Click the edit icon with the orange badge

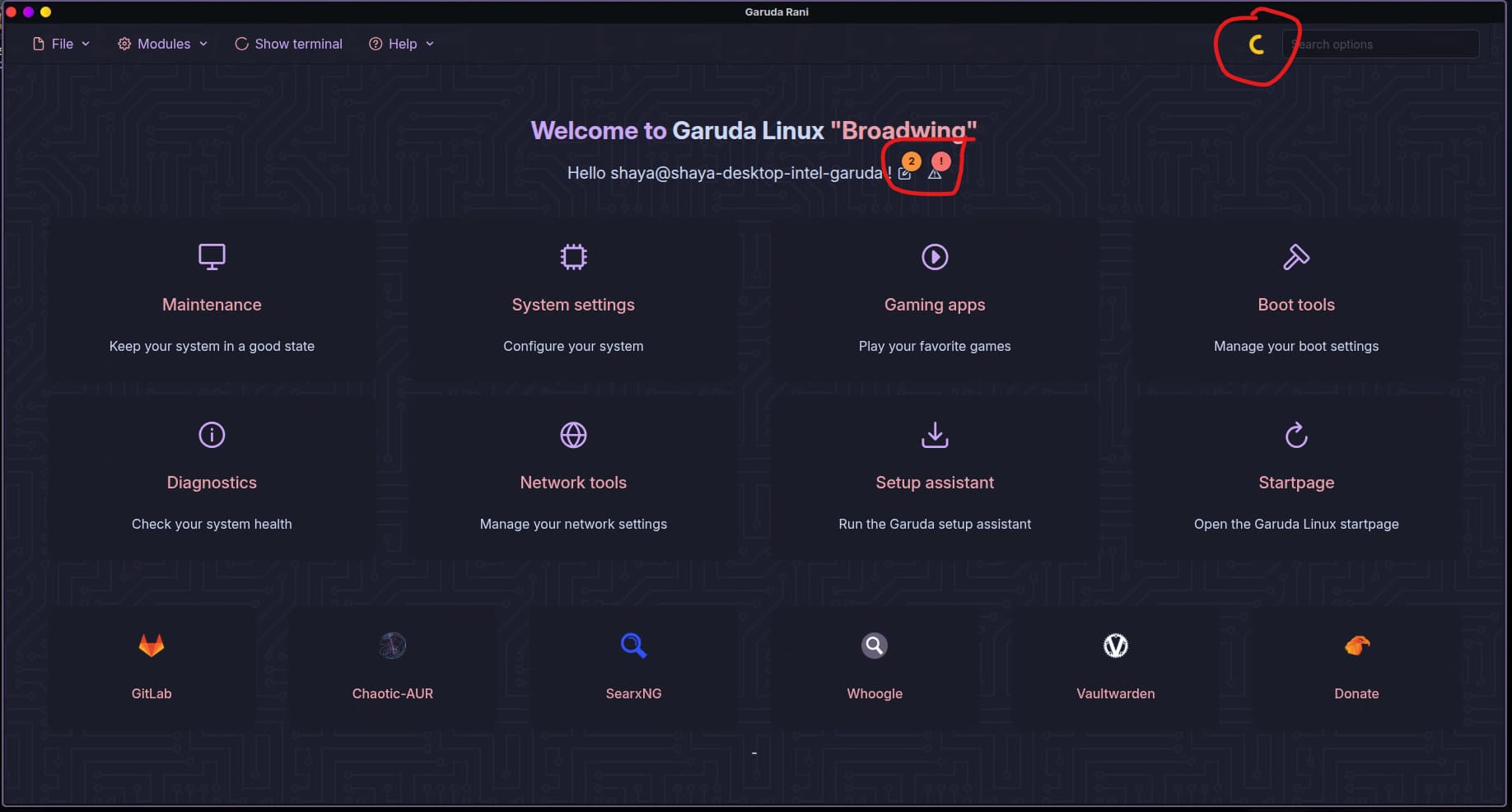(905, 173)
